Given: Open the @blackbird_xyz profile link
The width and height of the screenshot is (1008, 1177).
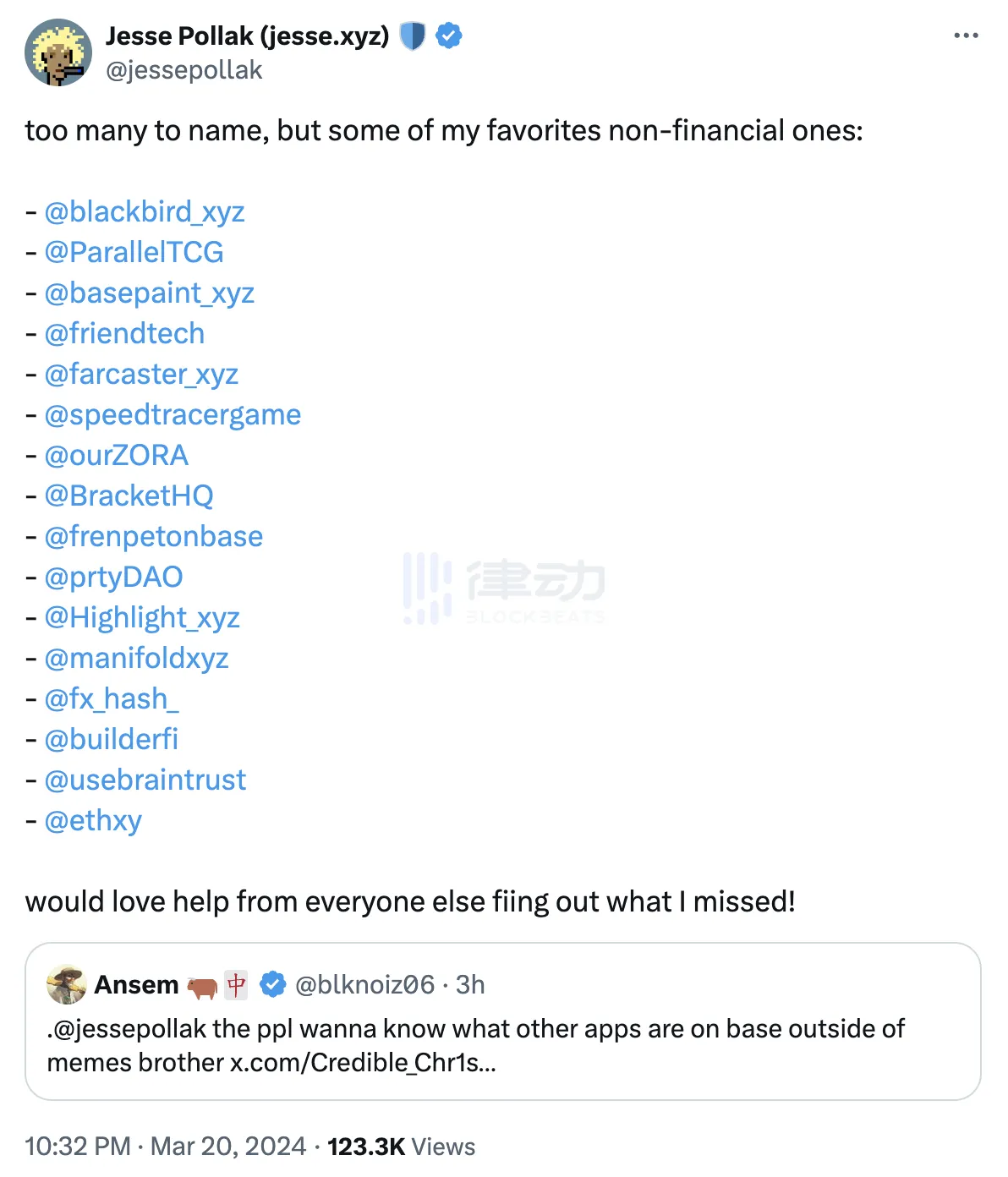Looking at the screenshot, I should (x=145, y=212).
